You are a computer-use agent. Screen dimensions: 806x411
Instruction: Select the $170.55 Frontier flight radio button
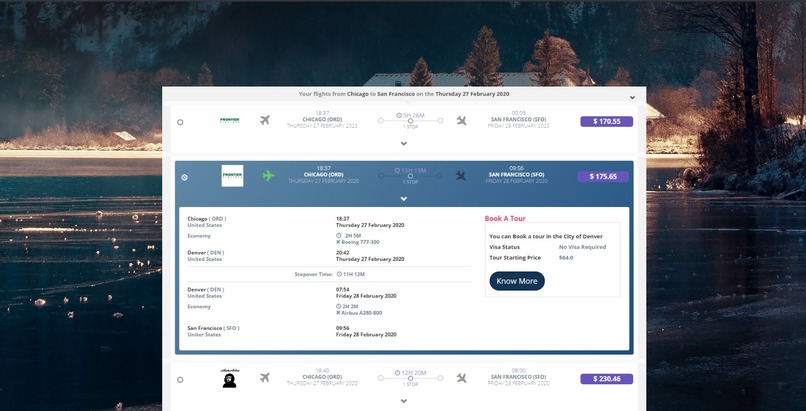(x=180, y=122)
